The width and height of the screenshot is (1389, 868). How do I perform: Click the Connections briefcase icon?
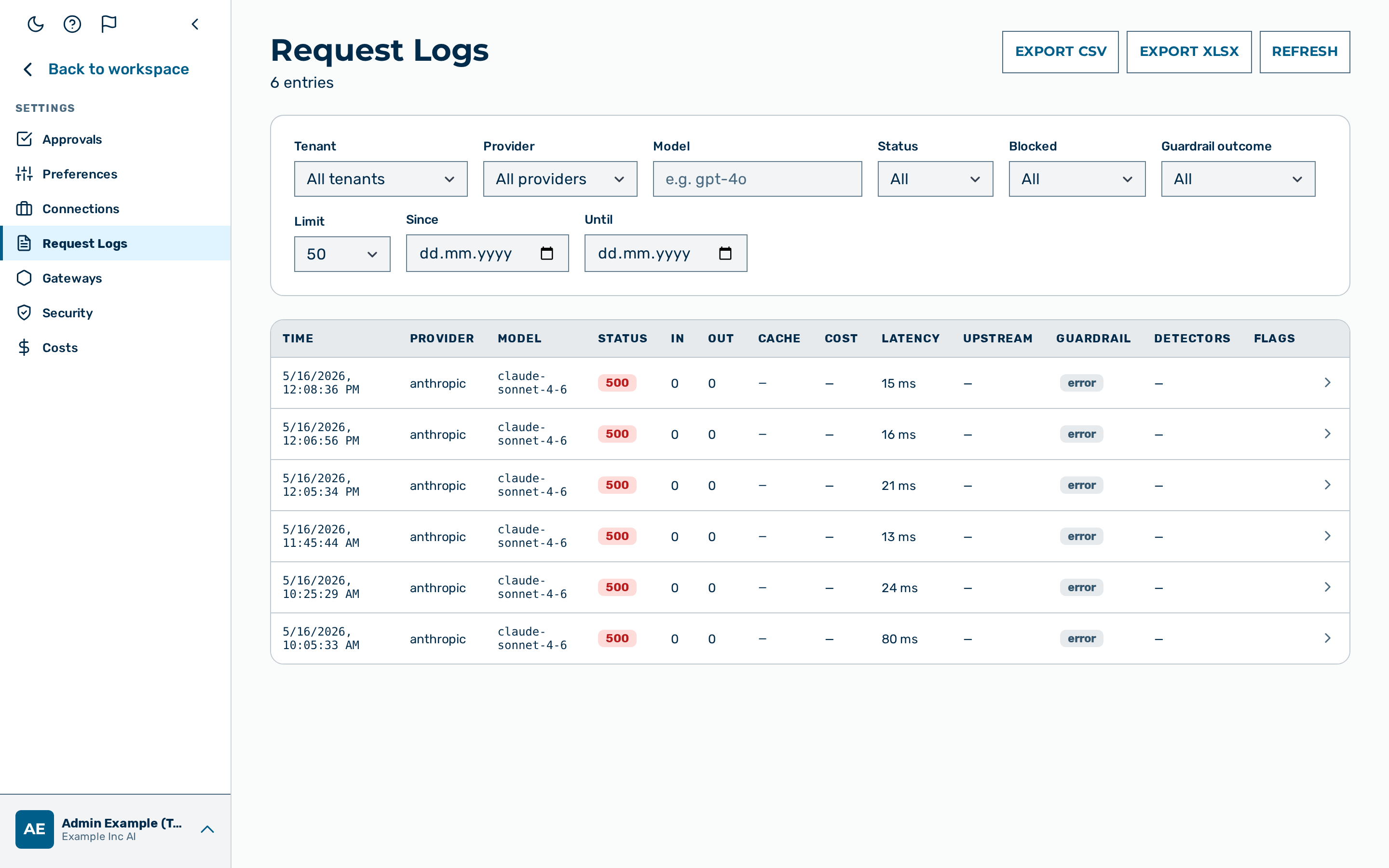[24, 208]
